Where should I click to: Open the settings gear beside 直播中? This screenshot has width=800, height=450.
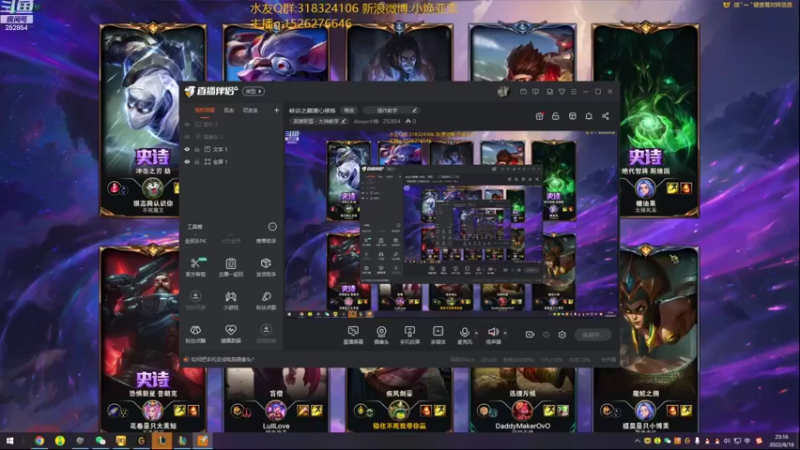tap(562, 335)
